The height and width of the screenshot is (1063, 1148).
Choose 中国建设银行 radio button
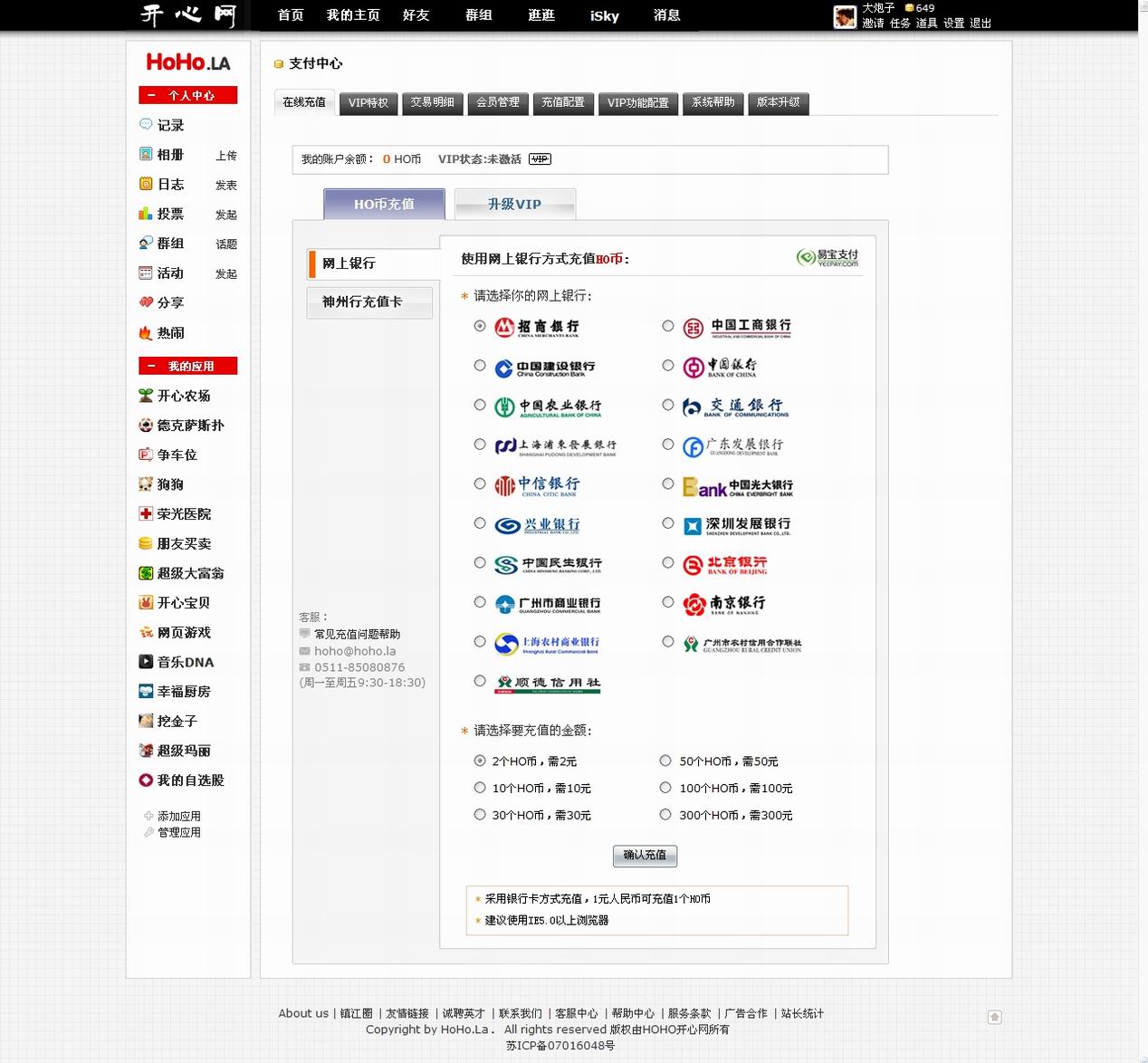(480, 366)
